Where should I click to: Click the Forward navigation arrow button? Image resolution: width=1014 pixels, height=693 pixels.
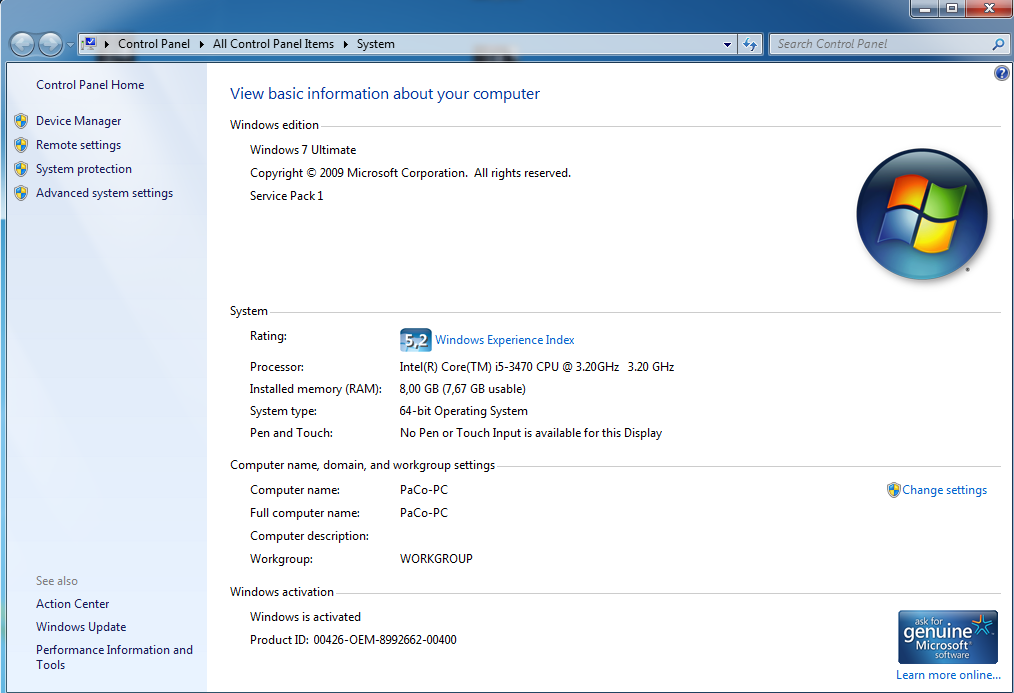pos(50,44)
